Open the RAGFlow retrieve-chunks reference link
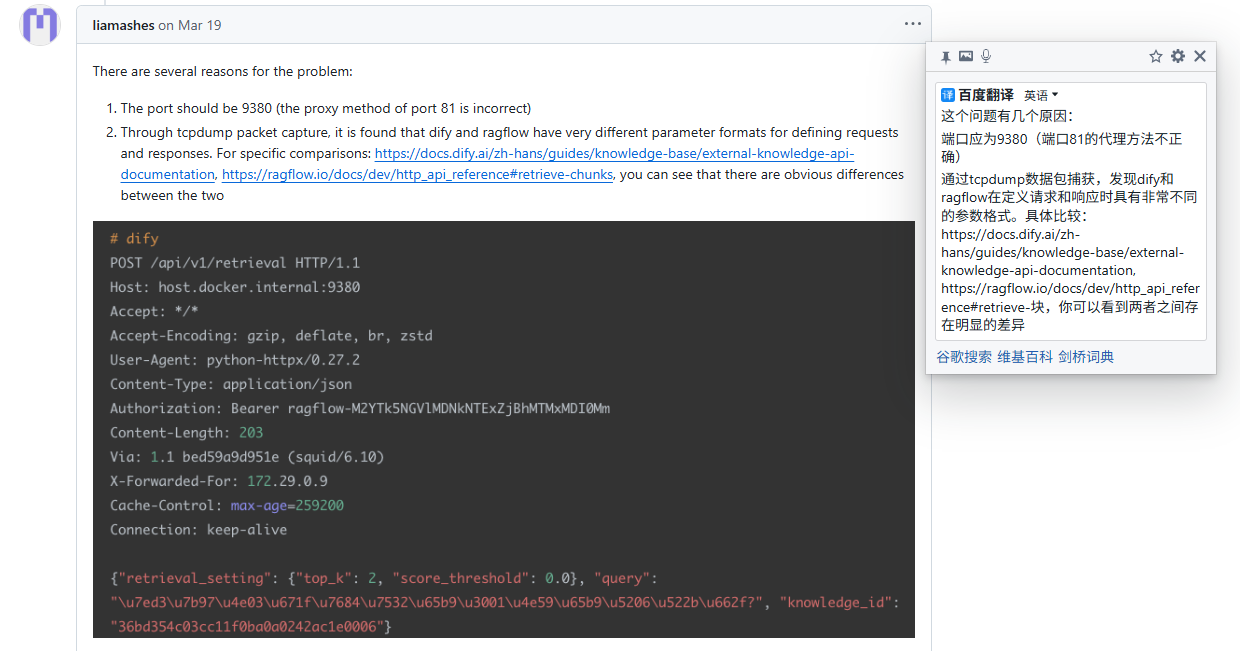The image size is (1240, 651). tap(416, 174)
